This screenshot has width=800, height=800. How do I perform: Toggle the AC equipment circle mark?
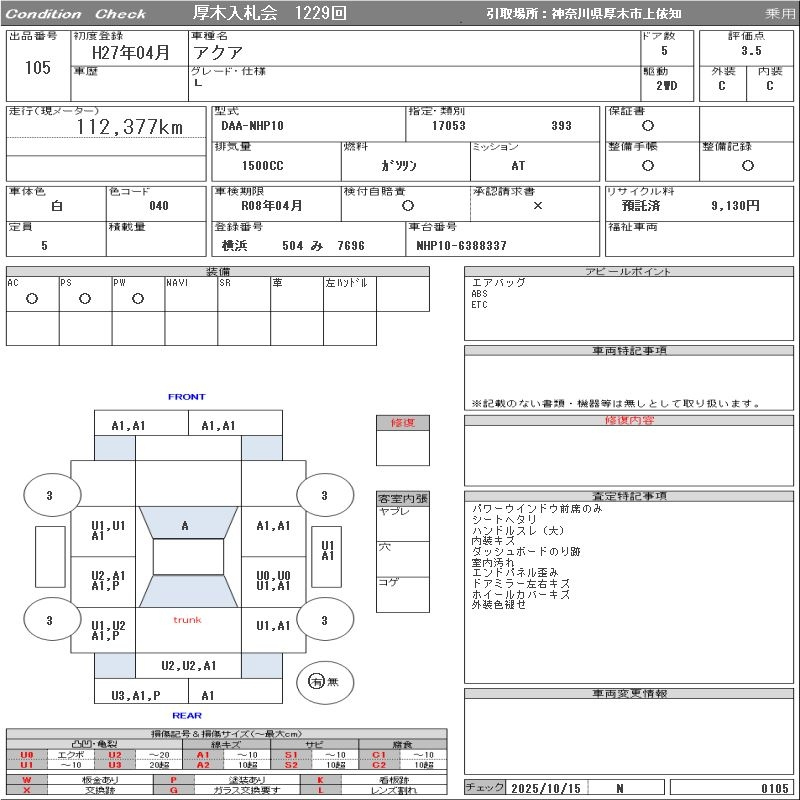32,299
